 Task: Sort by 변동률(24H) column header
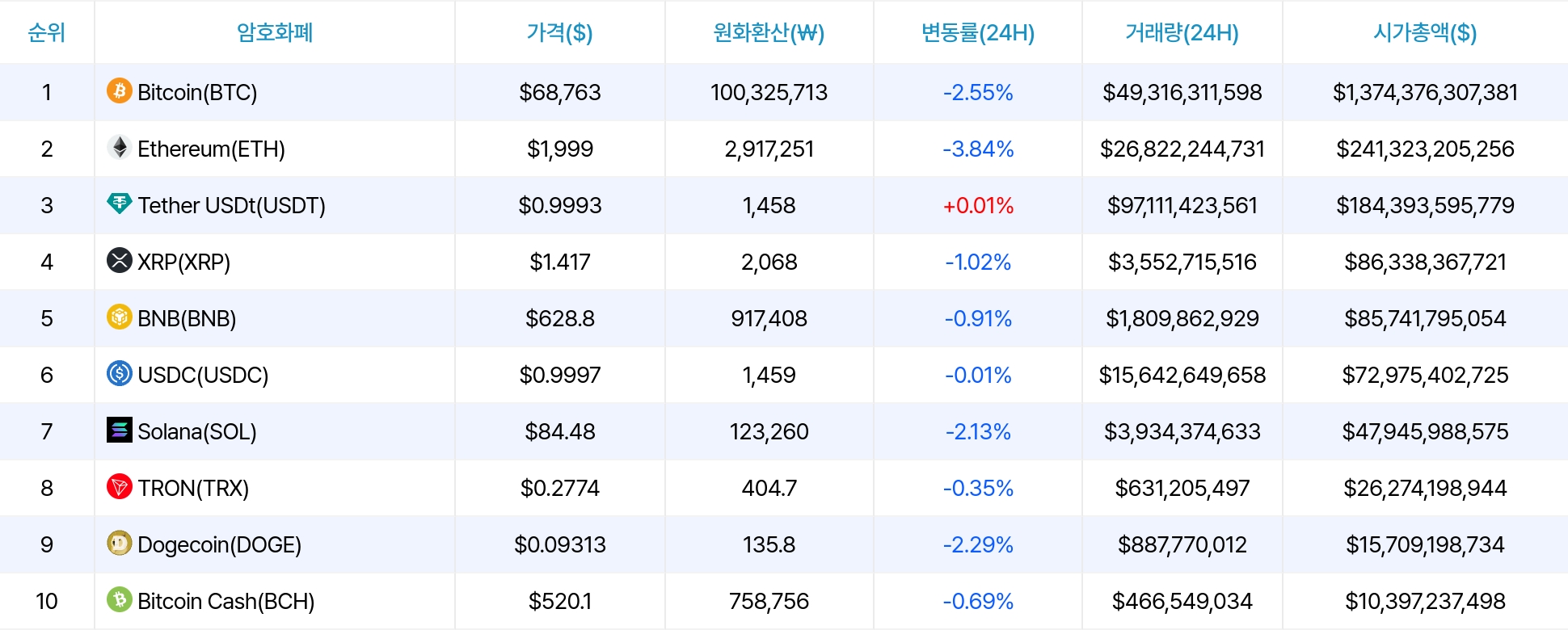point(978,32)
